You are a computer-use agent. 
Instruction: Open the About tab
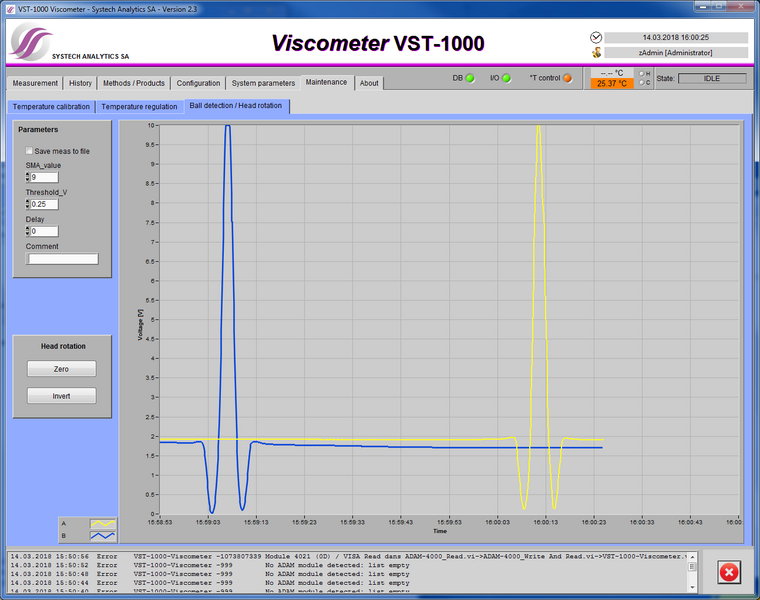pyautogui.click(x=369, y=83)
